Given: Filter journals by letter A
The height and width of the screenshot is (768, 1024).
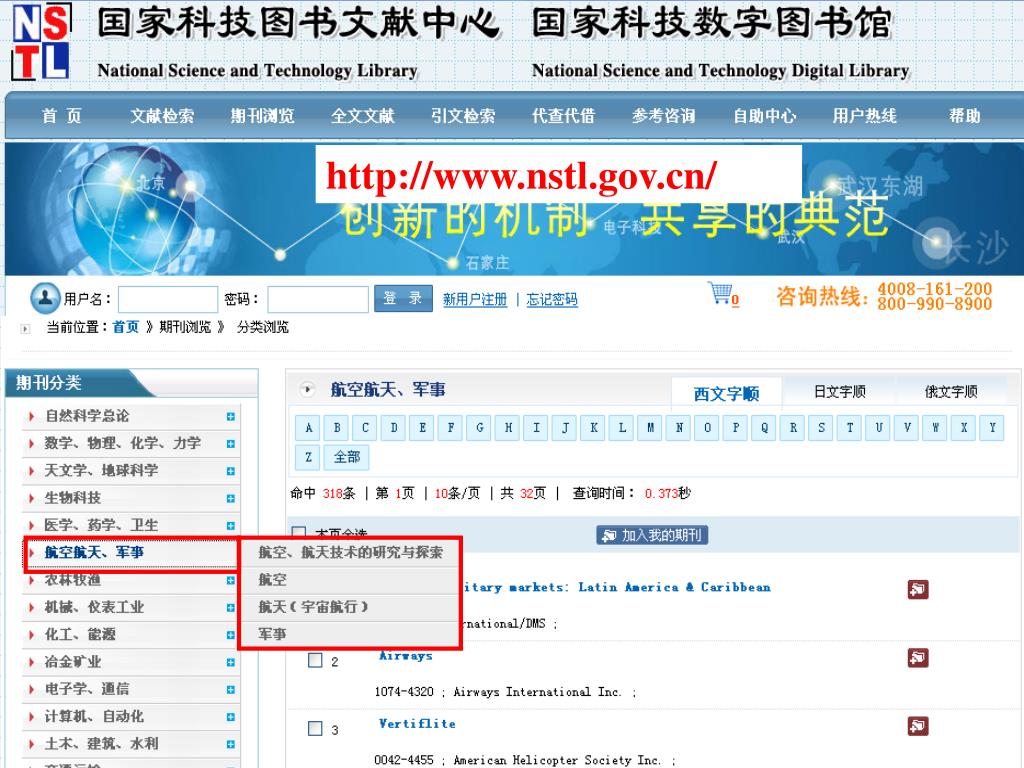Looking at the screenshot, I should (308, 428).
